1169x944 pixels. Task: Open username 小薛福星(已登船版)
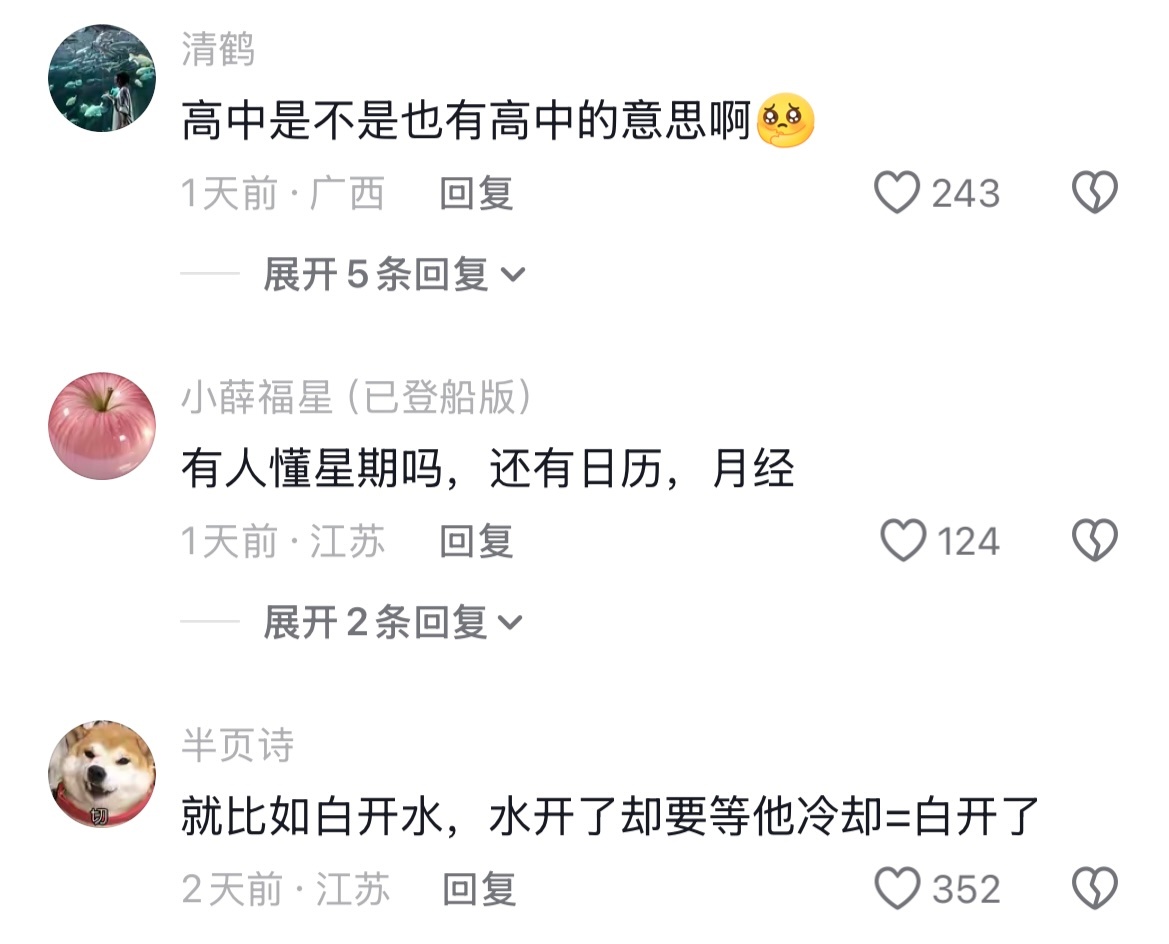[356, 397]
